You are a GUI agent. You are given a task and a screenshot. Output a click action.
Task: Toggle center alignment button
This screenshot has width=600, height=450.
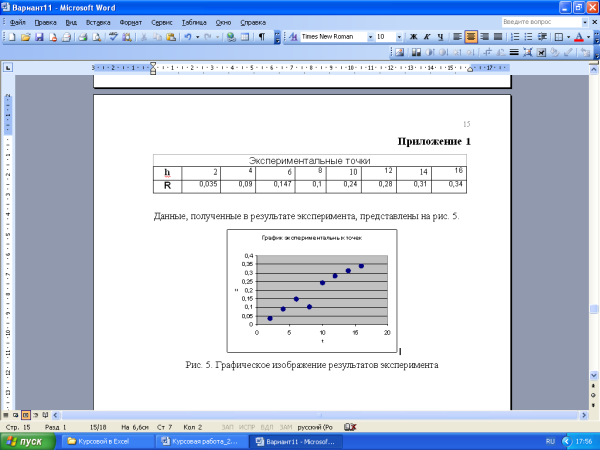470,37
